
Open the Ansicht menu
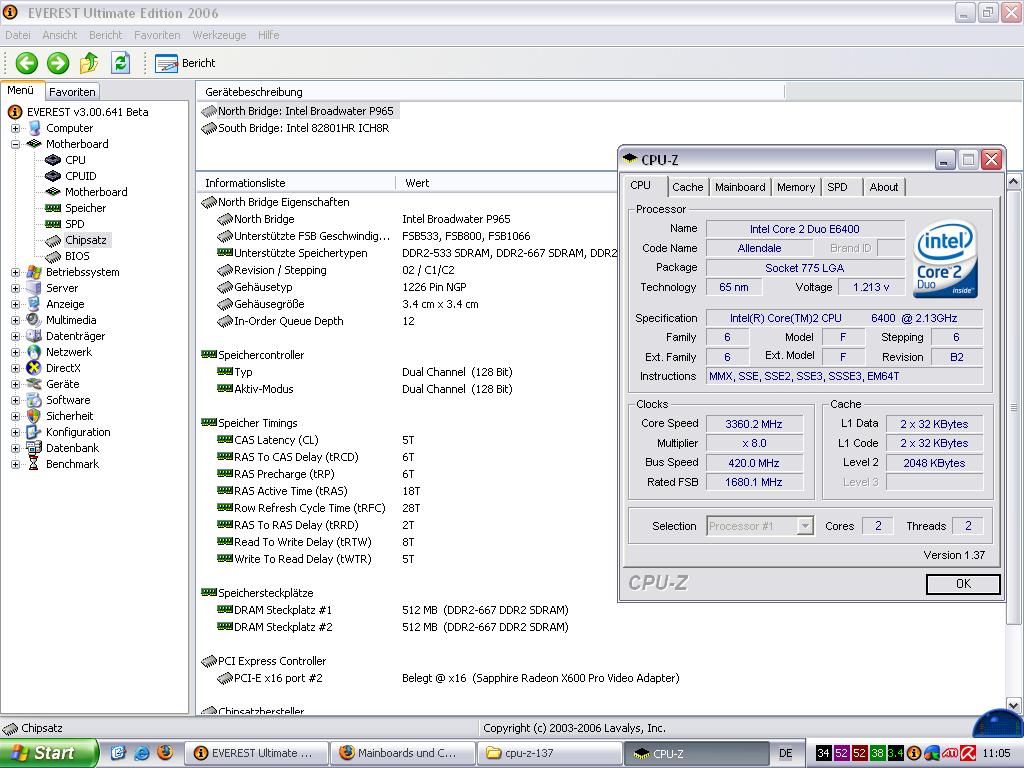tap(59, 35)
